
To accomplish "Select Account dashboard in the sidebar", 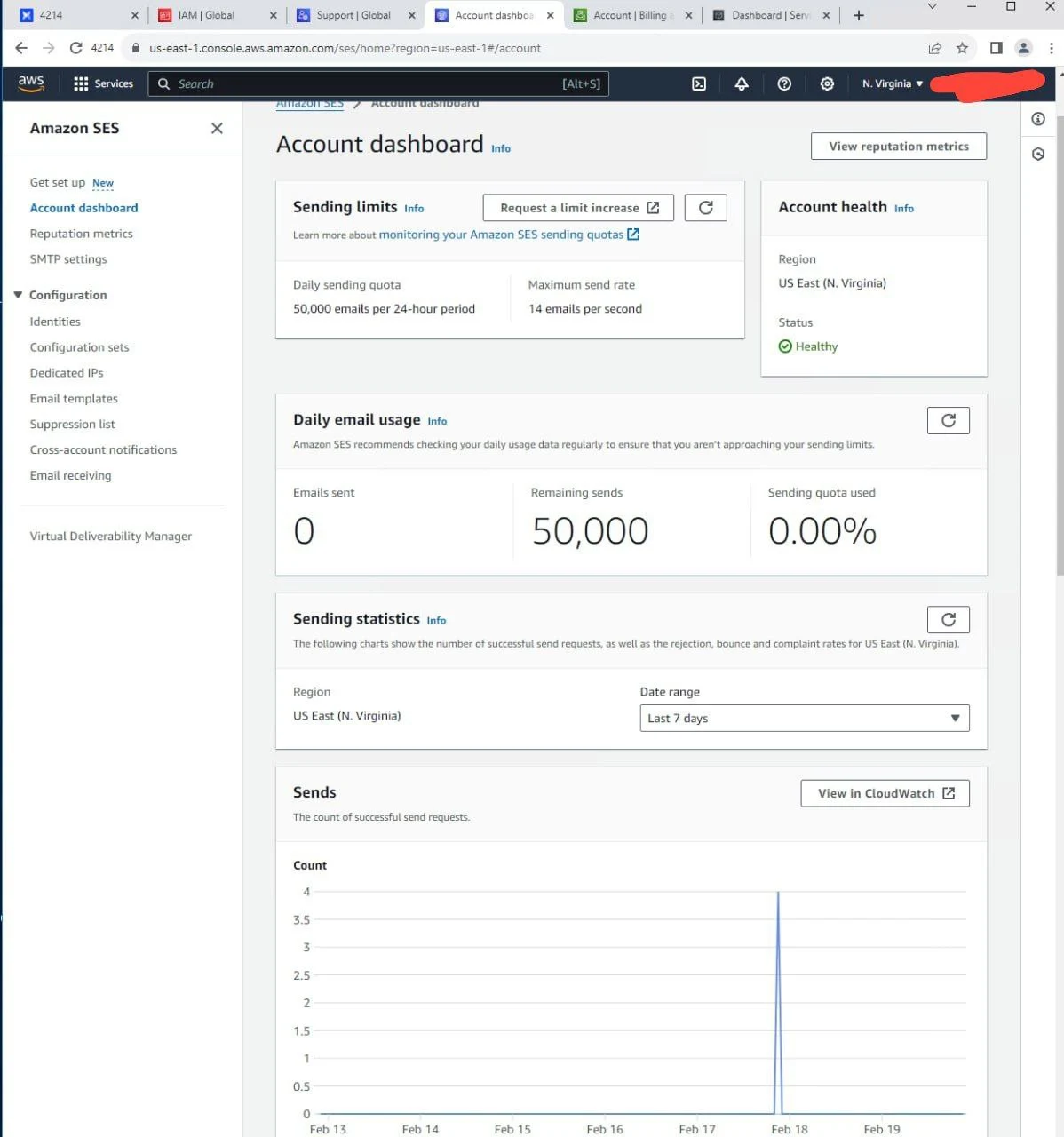I will (x=84, y=208).
